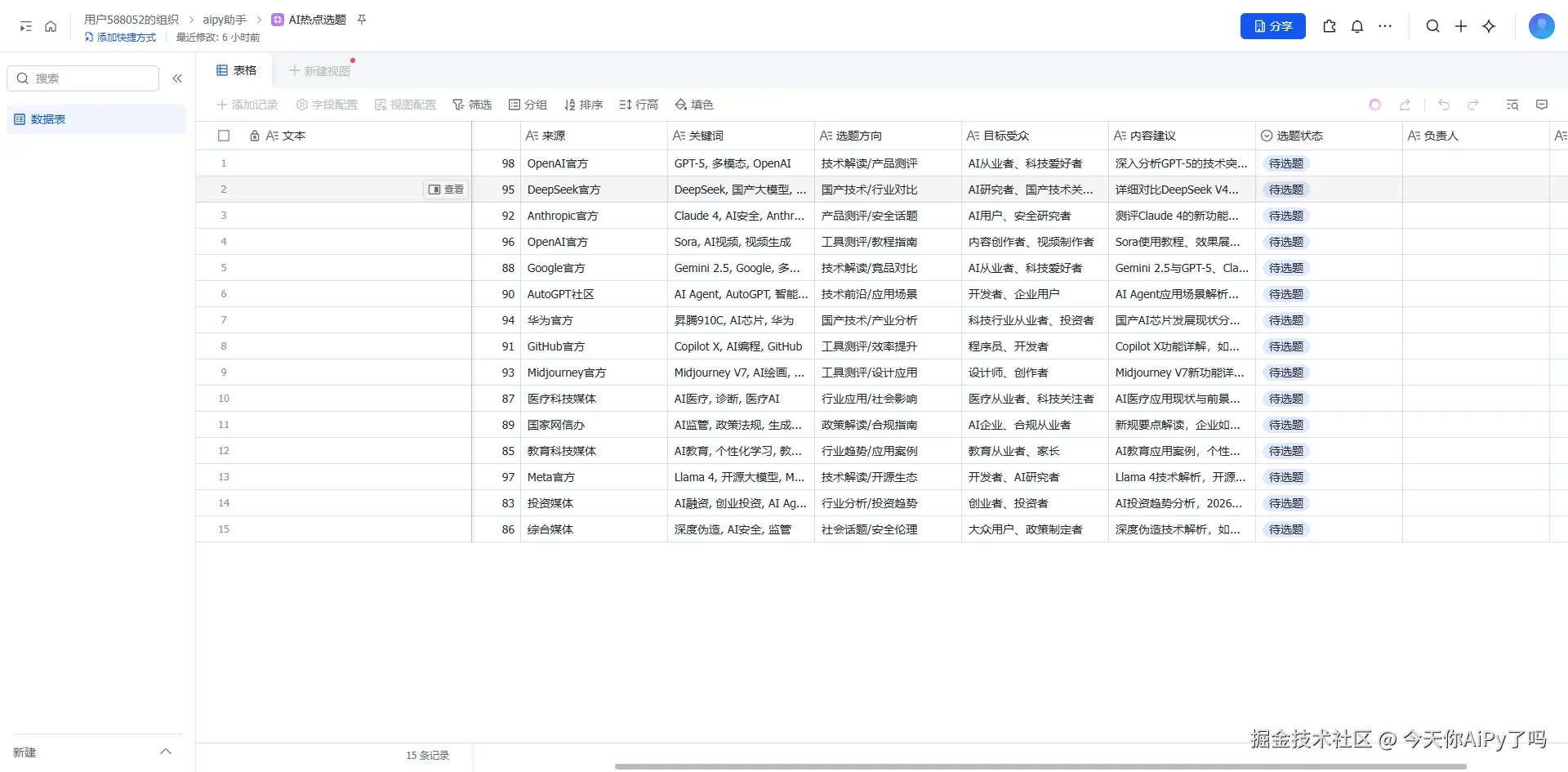Click 添加快捷方式 link

click(120, 38)
